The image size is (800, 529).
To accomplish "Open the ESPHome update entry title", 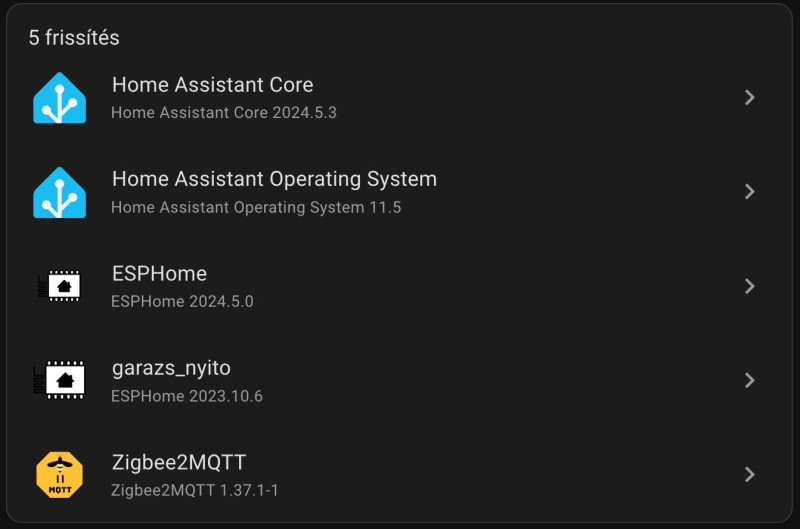I will 159,274.
